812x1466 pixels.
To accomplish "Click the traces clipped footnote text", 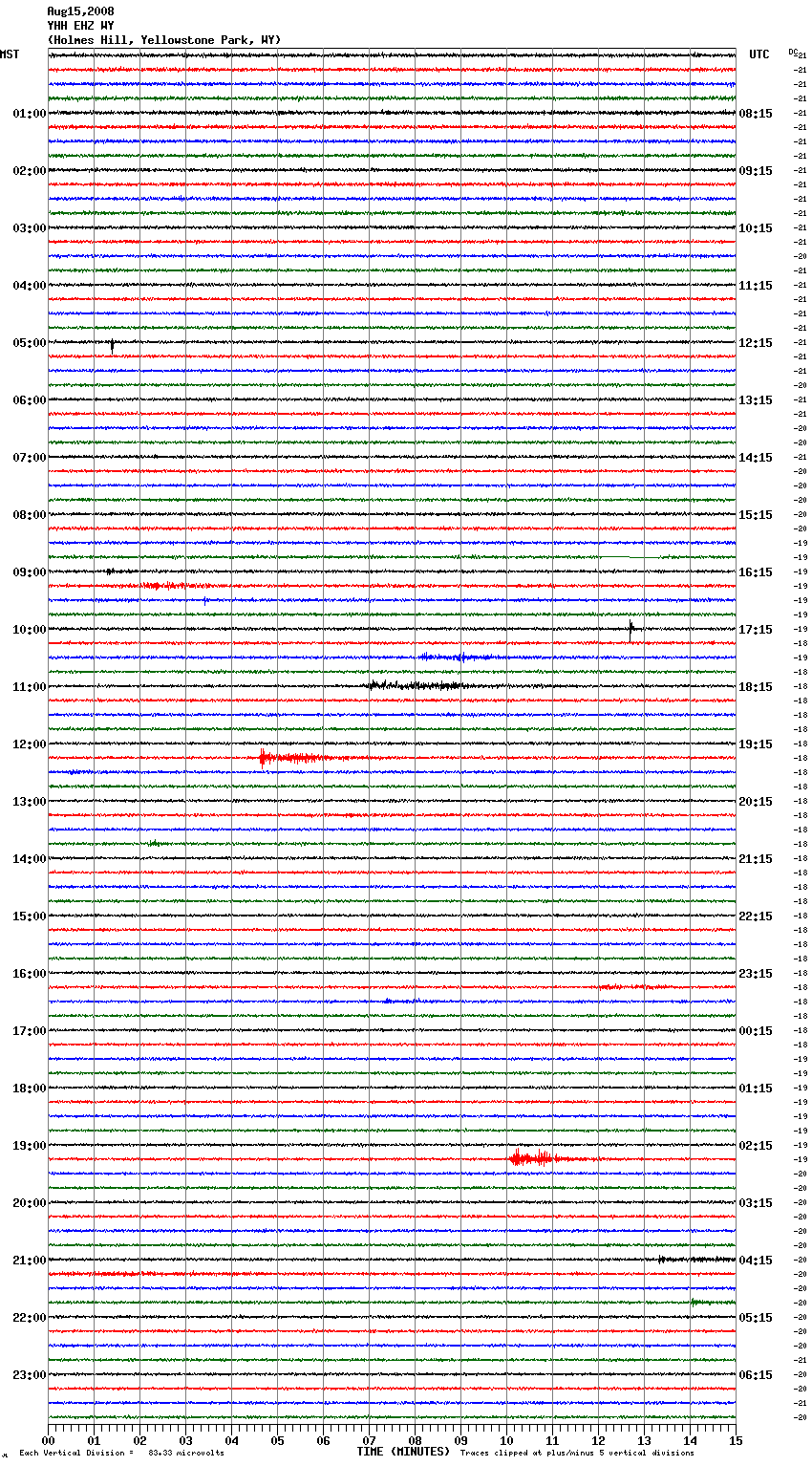I will point(577,1454).
